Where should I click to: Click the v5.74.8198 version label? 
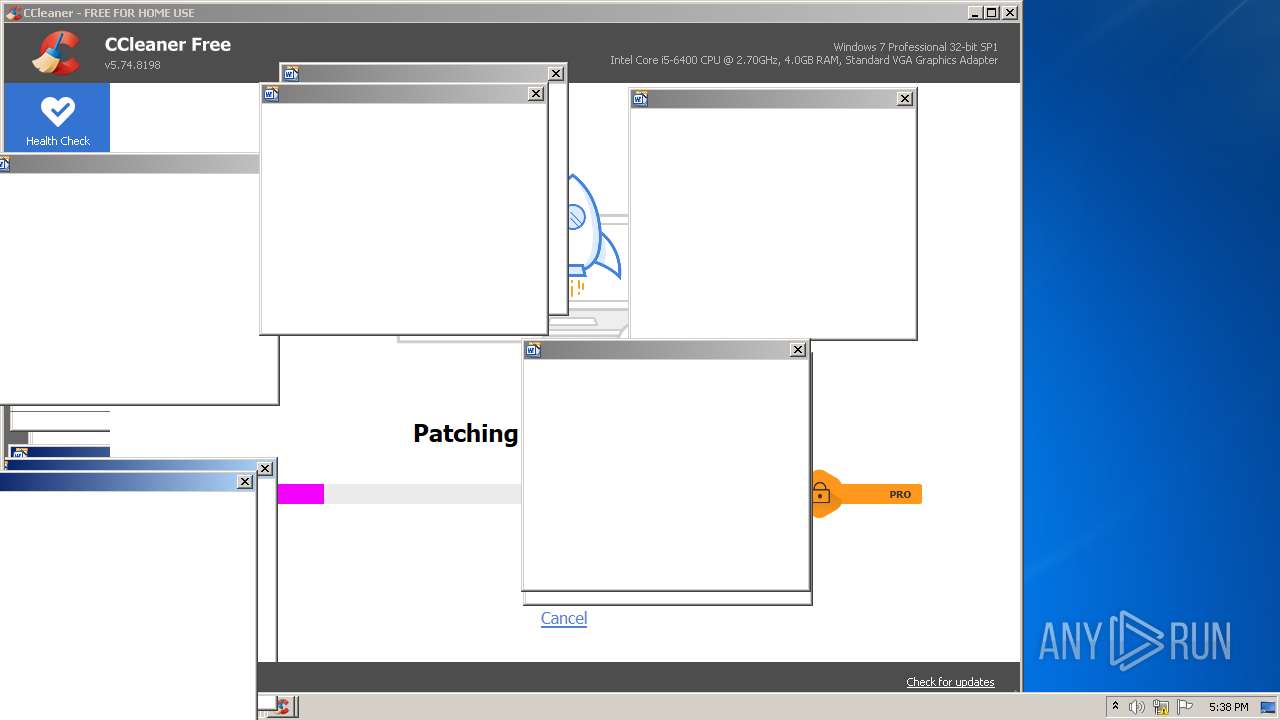(x=133, y=65)
